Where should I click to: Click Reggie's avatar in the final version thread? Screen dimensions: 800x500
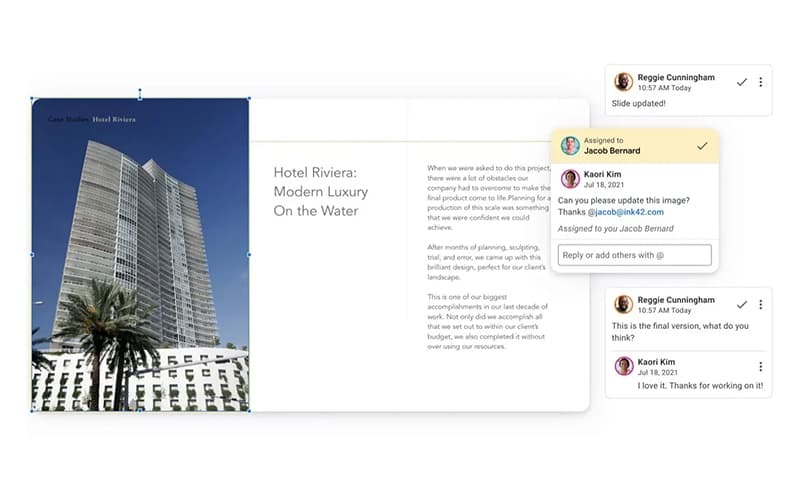pos(623,304)
